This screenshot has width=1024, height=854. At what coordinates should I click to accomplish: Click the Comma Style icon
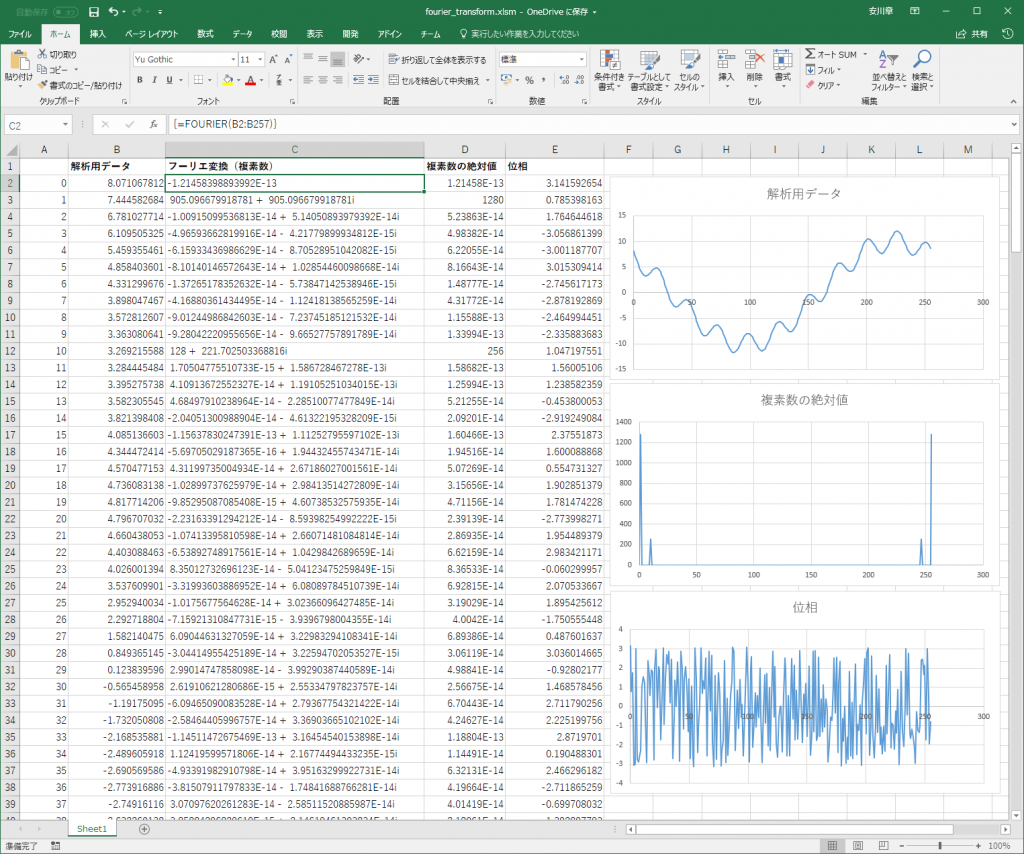[x=543, y=80]
